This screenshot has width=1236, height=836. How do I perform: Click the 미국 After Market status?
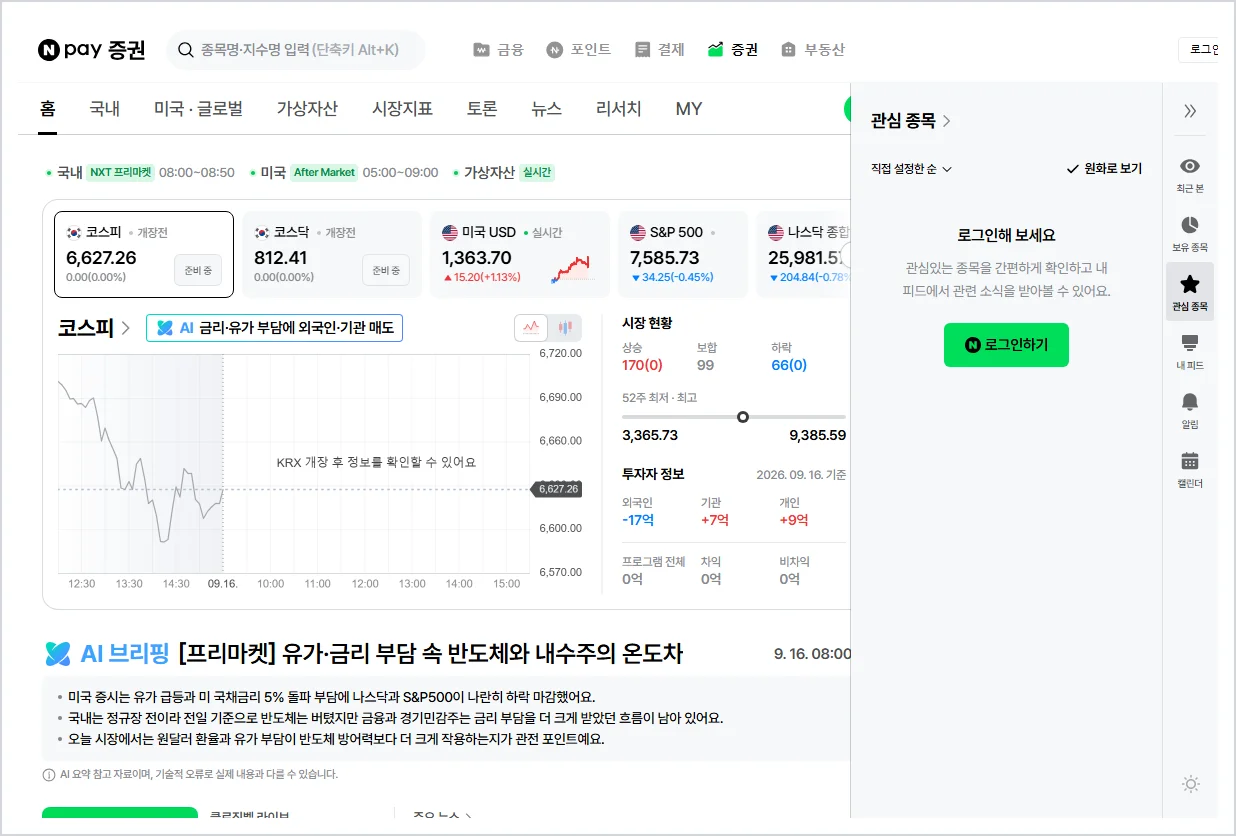point(344,172)
